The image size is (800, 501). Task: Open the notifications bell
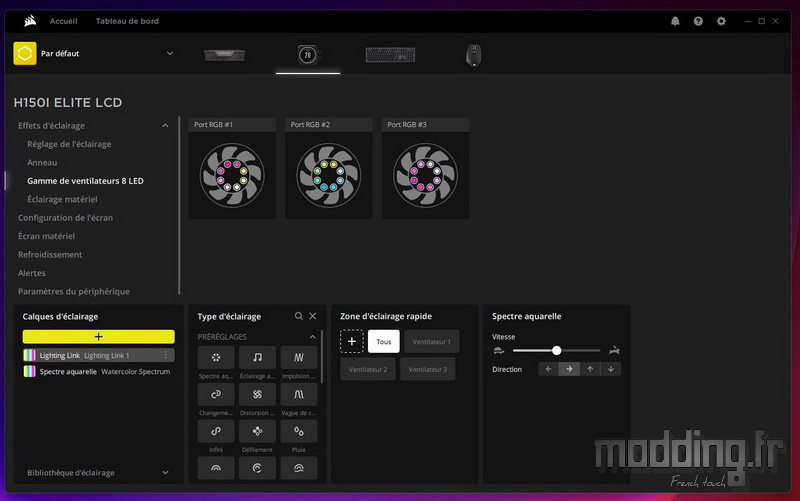[675, 21]
